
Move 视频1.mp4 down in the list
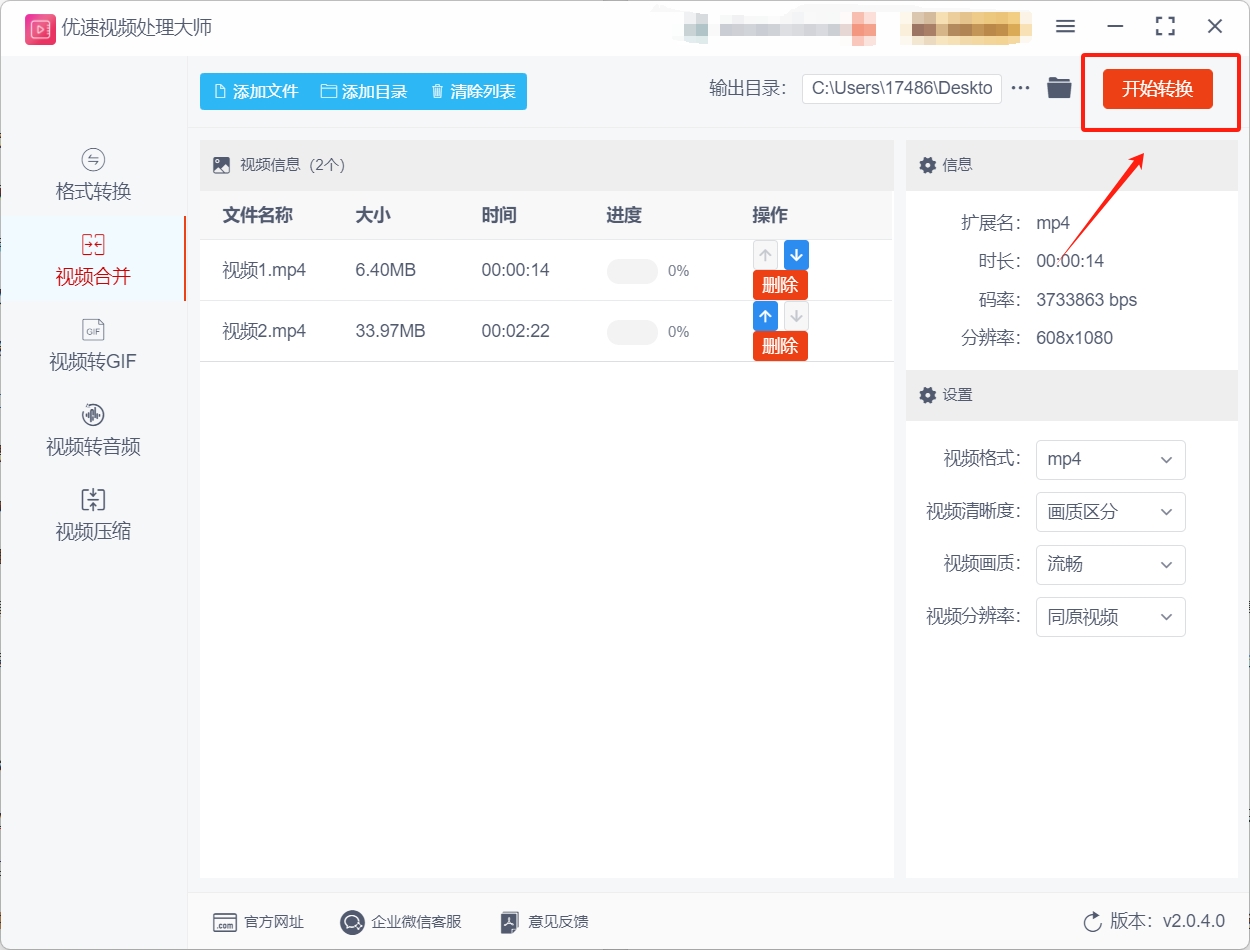click(796, 255)
